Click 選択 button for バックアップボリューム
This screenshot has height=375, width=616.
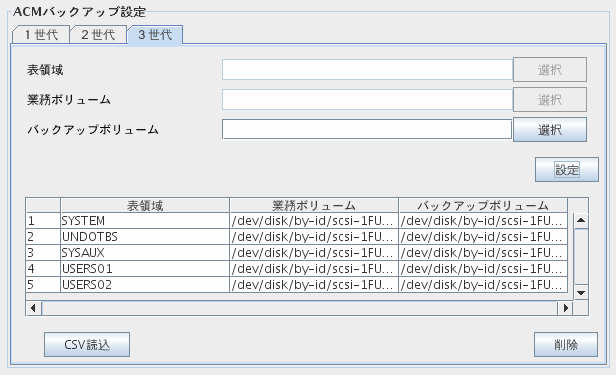(x=550, y=130)
